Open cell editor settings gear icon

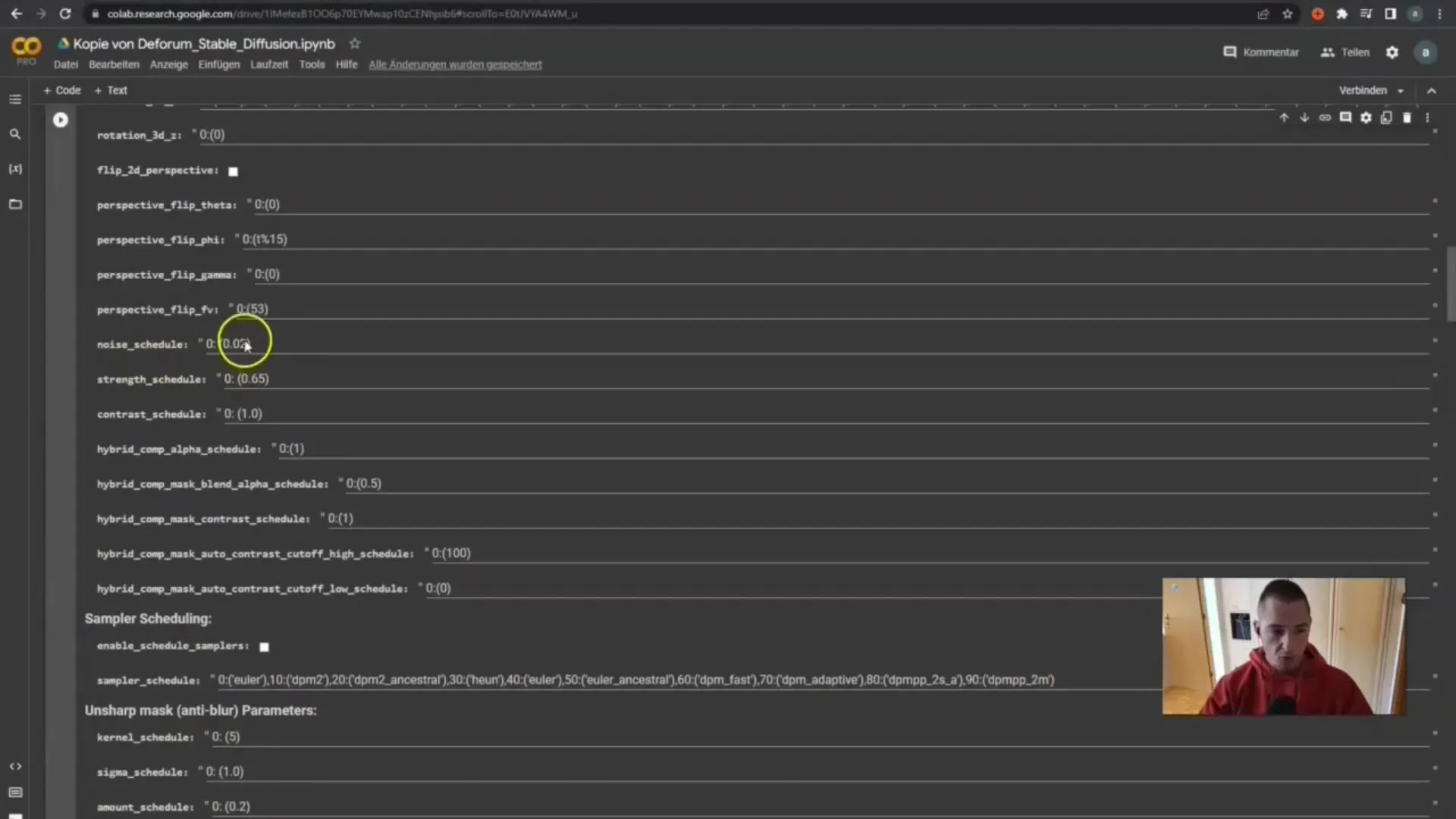pyautogui.click(x=1366, y=118)
